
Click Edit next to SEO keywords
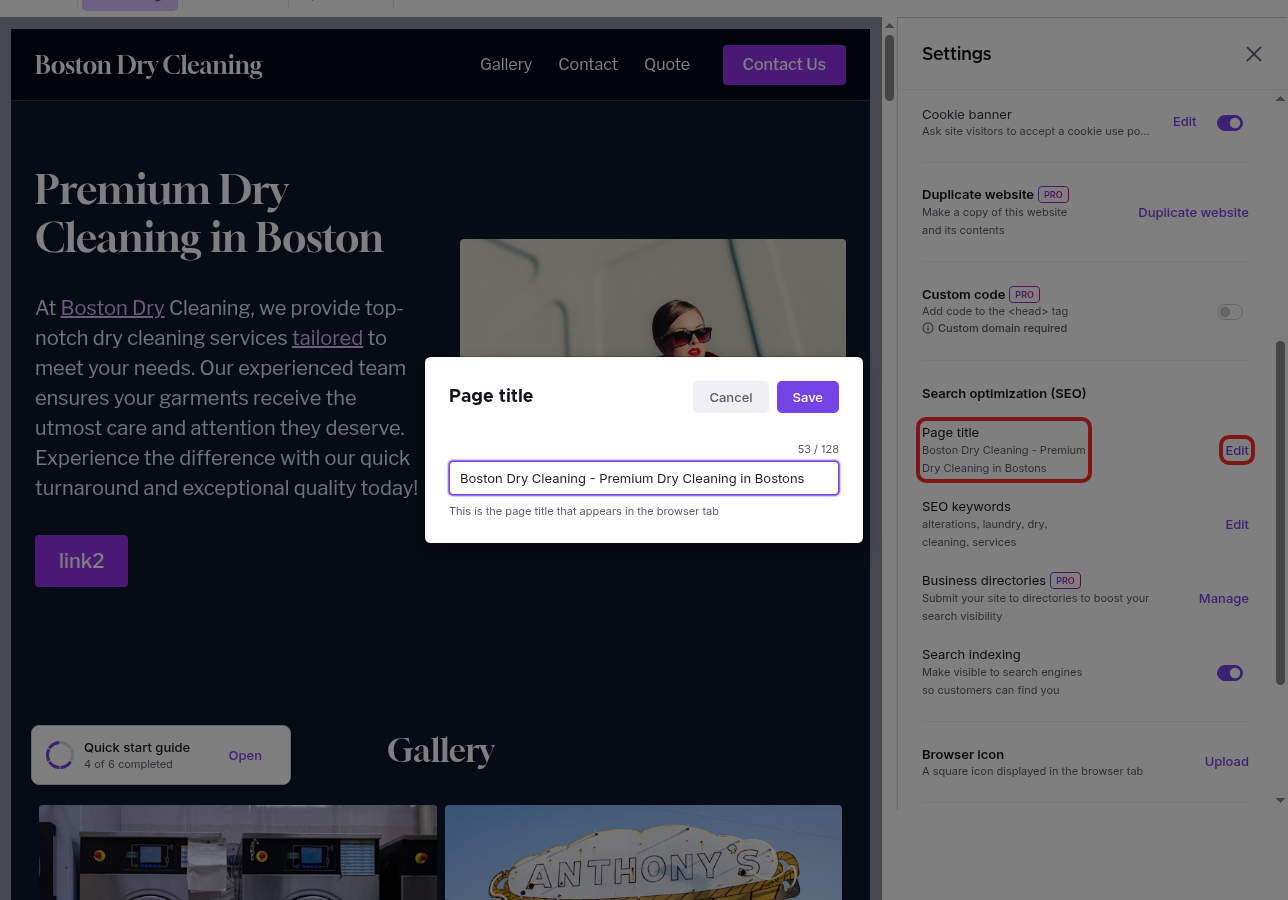pyautogui.click(x=1237, y=524)
